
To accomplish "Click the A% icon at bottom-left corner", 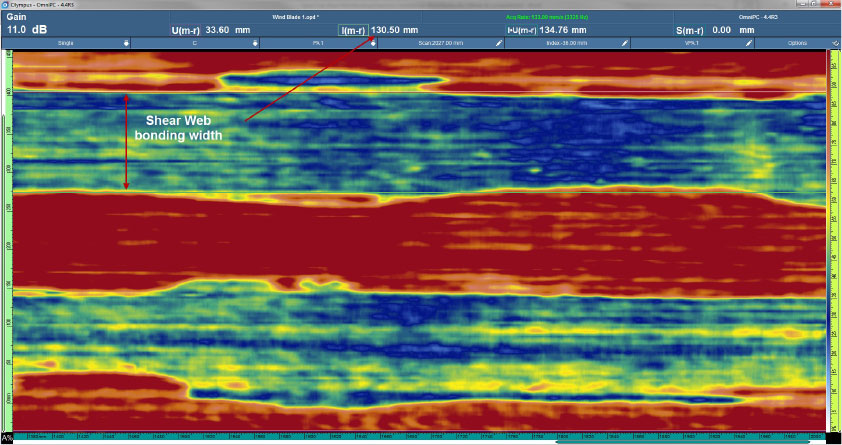I will pyautogui.click(x=7, y=438).
